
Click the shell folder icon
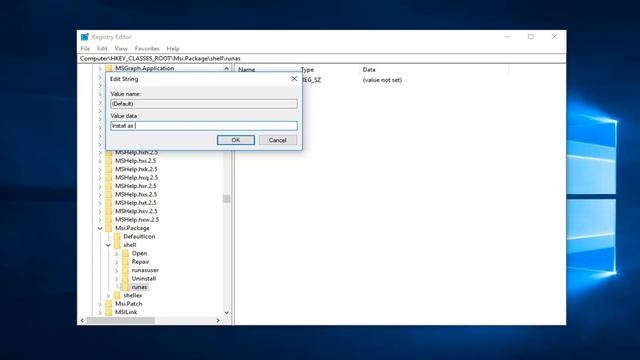click(x=117, y=245)
